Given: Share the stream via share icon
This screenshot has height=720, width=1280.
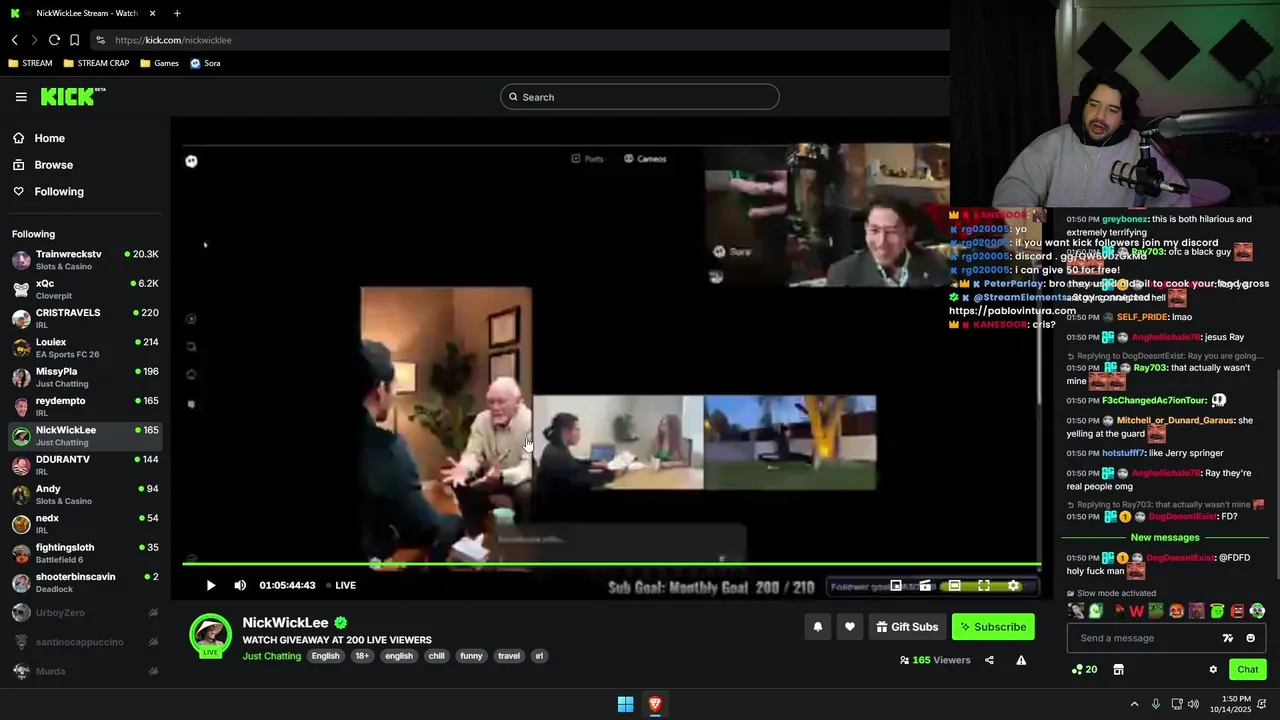Looking at the screenshot, I should point(989,660).
